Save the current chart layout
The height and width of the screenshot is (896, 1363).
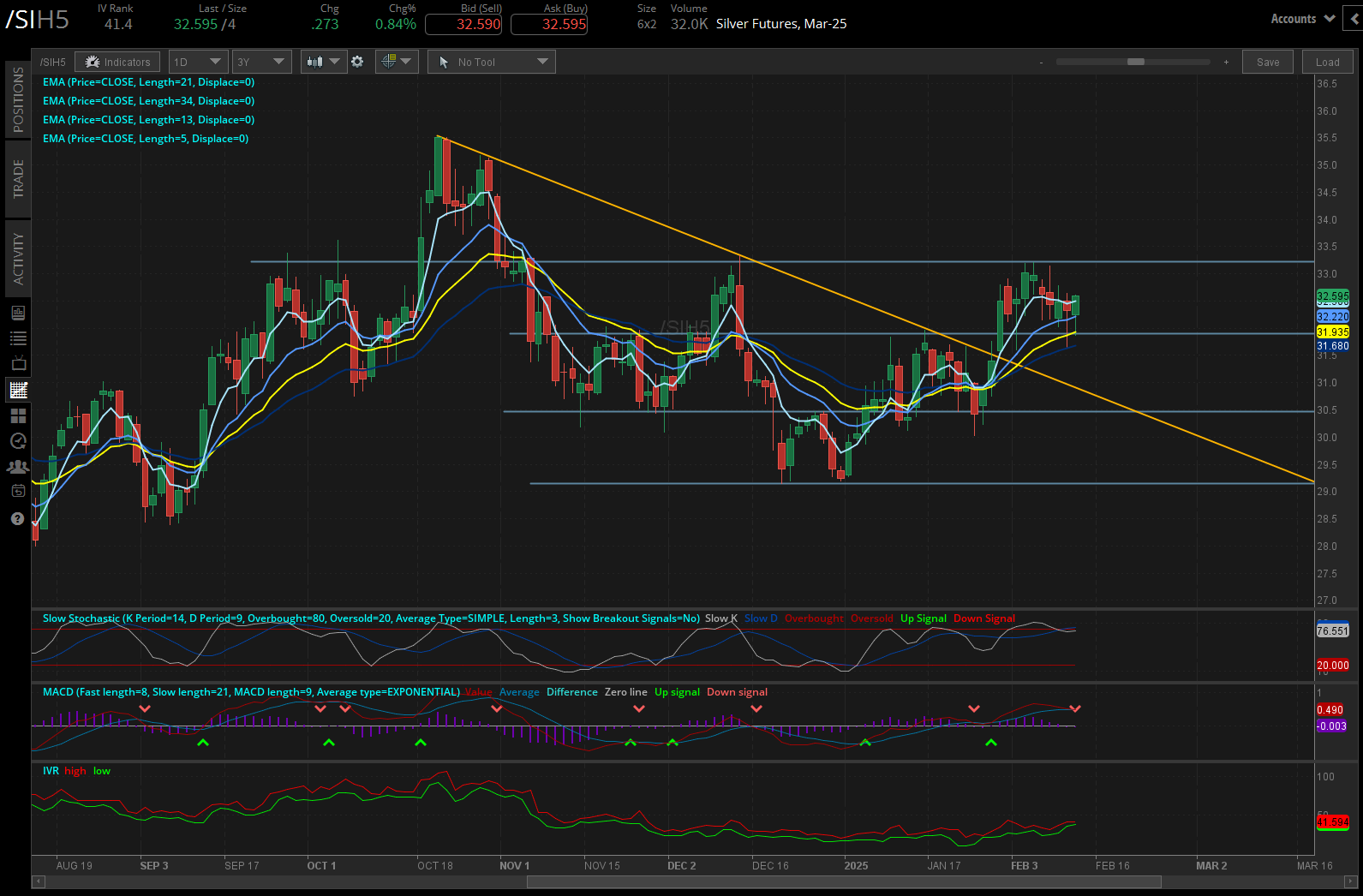coord(1268,62)
